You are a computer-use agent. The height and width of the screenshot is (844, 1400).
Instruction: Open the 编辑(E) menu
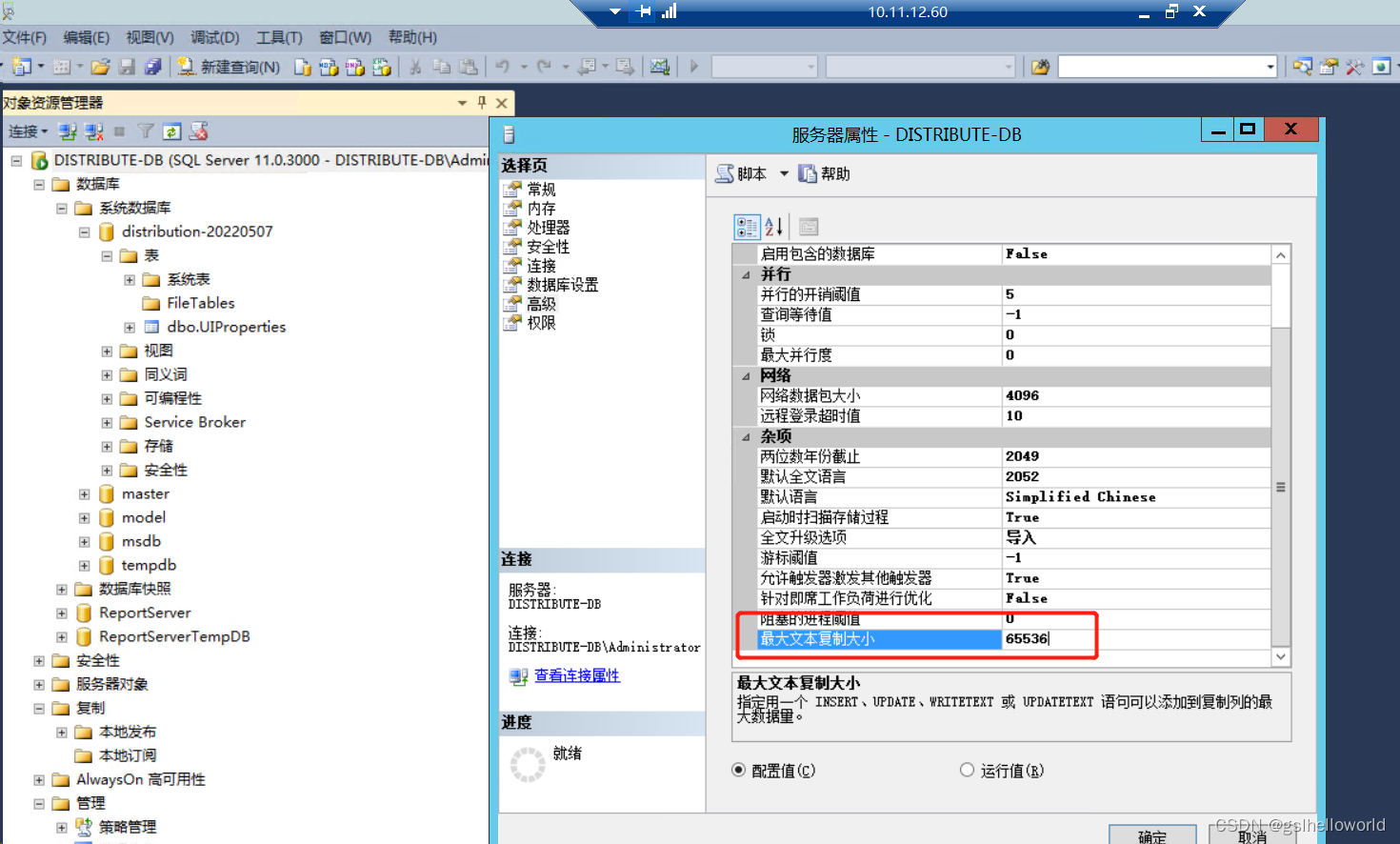coord(87,37)
